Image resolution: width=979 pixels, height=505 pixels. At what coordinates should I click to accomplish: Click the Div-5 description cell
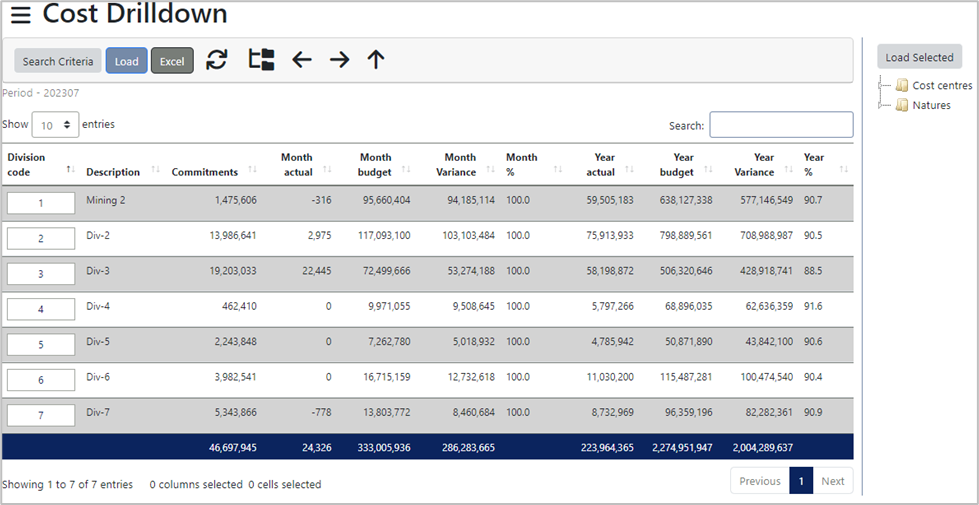click(x=98, y=341)
